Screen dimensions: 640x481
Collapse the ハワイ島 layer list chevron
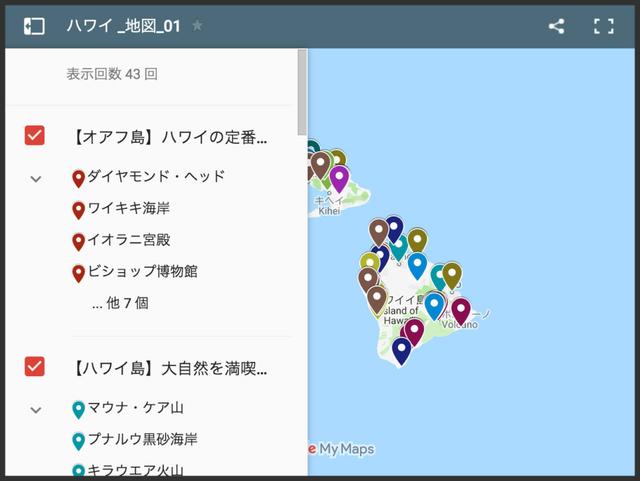pyautogui.click(x=36, y=410)
